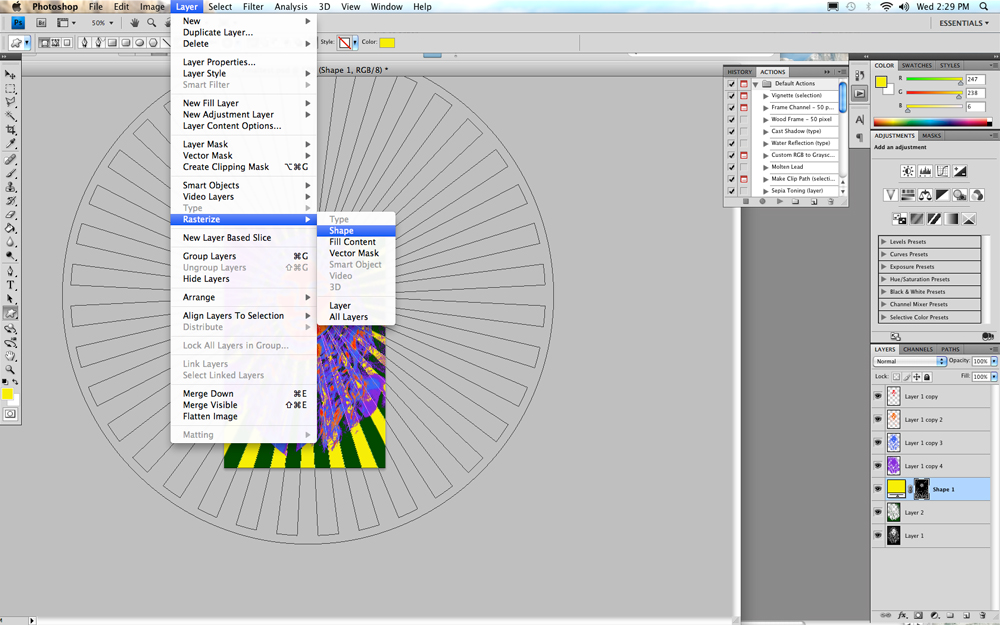The height and width of the screenshot is (625, 1000).
Task: Toggle visibility of the Shape 1 layer
Action: coord(878,489)
